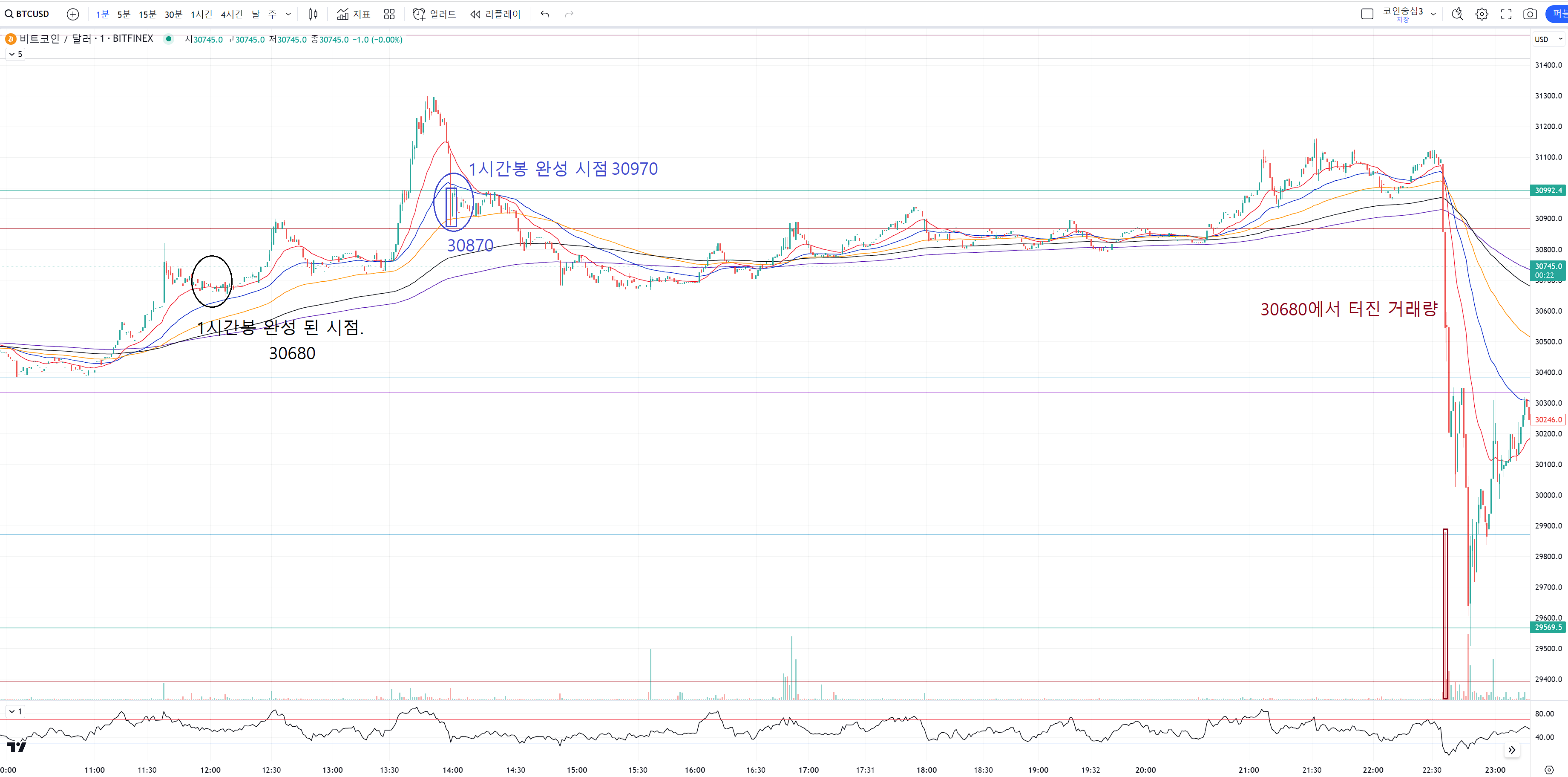This screenshot has height=777, width=1568.
Task: Open the indicator templates grid icon
Action: [x=389, y=14]
